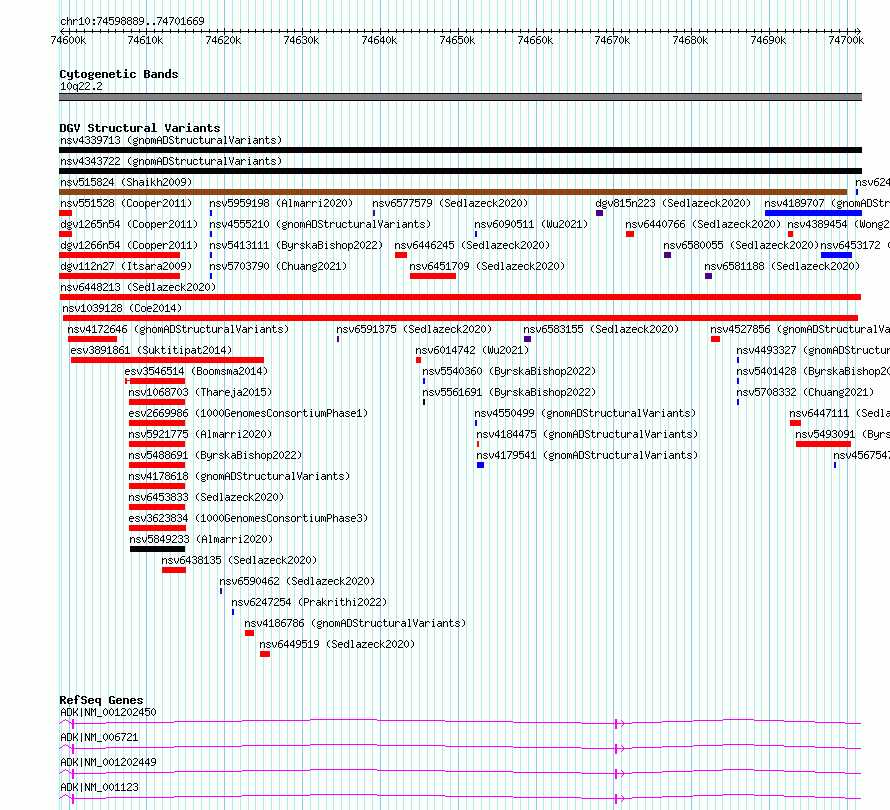Click nsv6590462 (Sedlazeck2020) label
The image size is (890, 810).
point(297,581)
